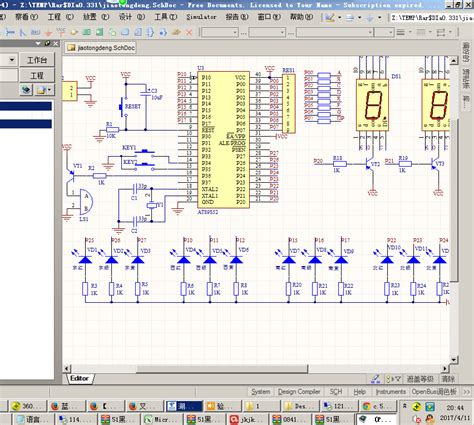The width and height of the screenshot is (474, 425).
Task: Open the OpenBus调色板 panel button
Action: click(x=434, y=392)
